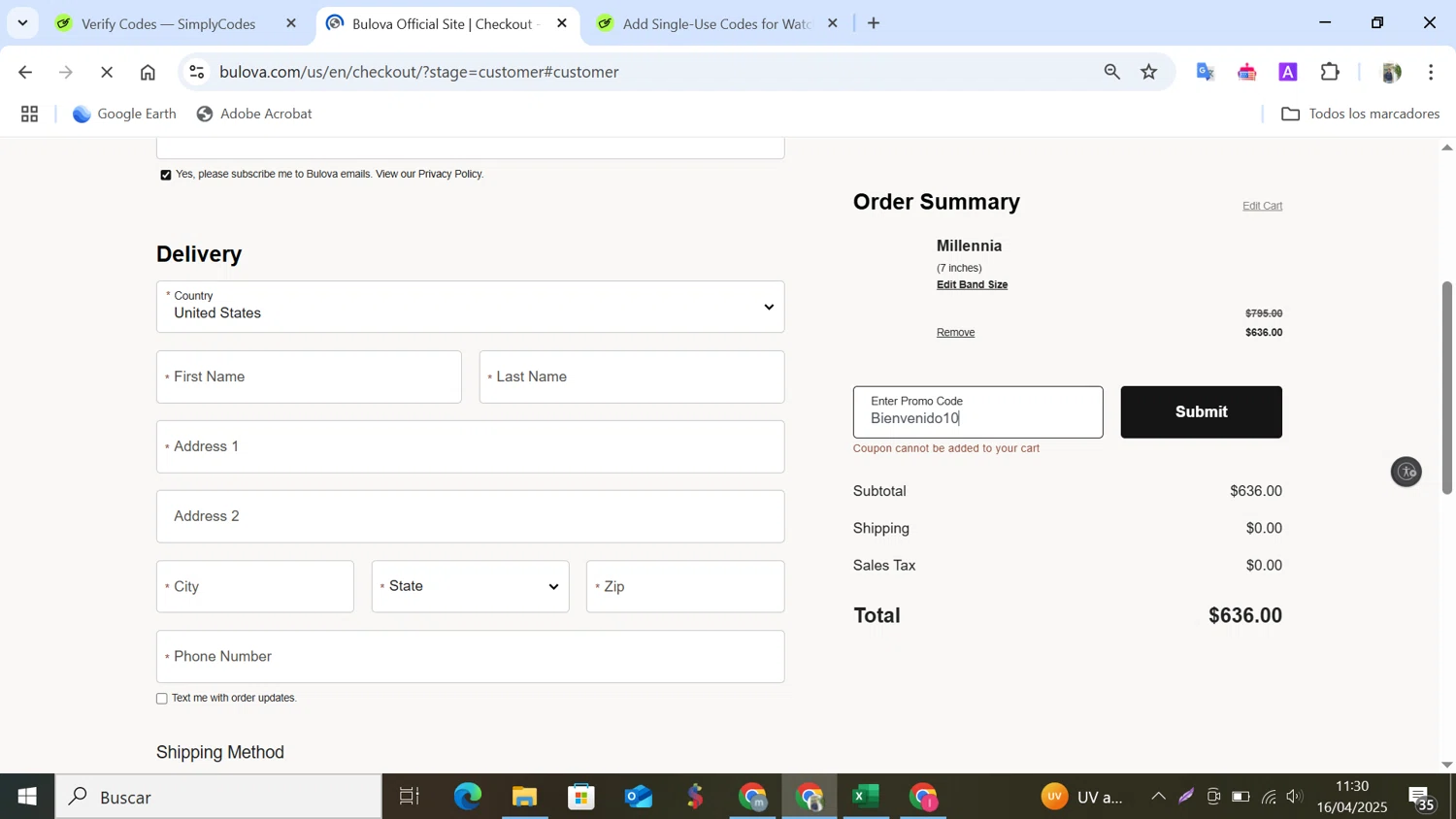Close the Add Single-Use Codes tab
Image resolution: width=1456 pixels, height=819 pixels.
(832, 23)
